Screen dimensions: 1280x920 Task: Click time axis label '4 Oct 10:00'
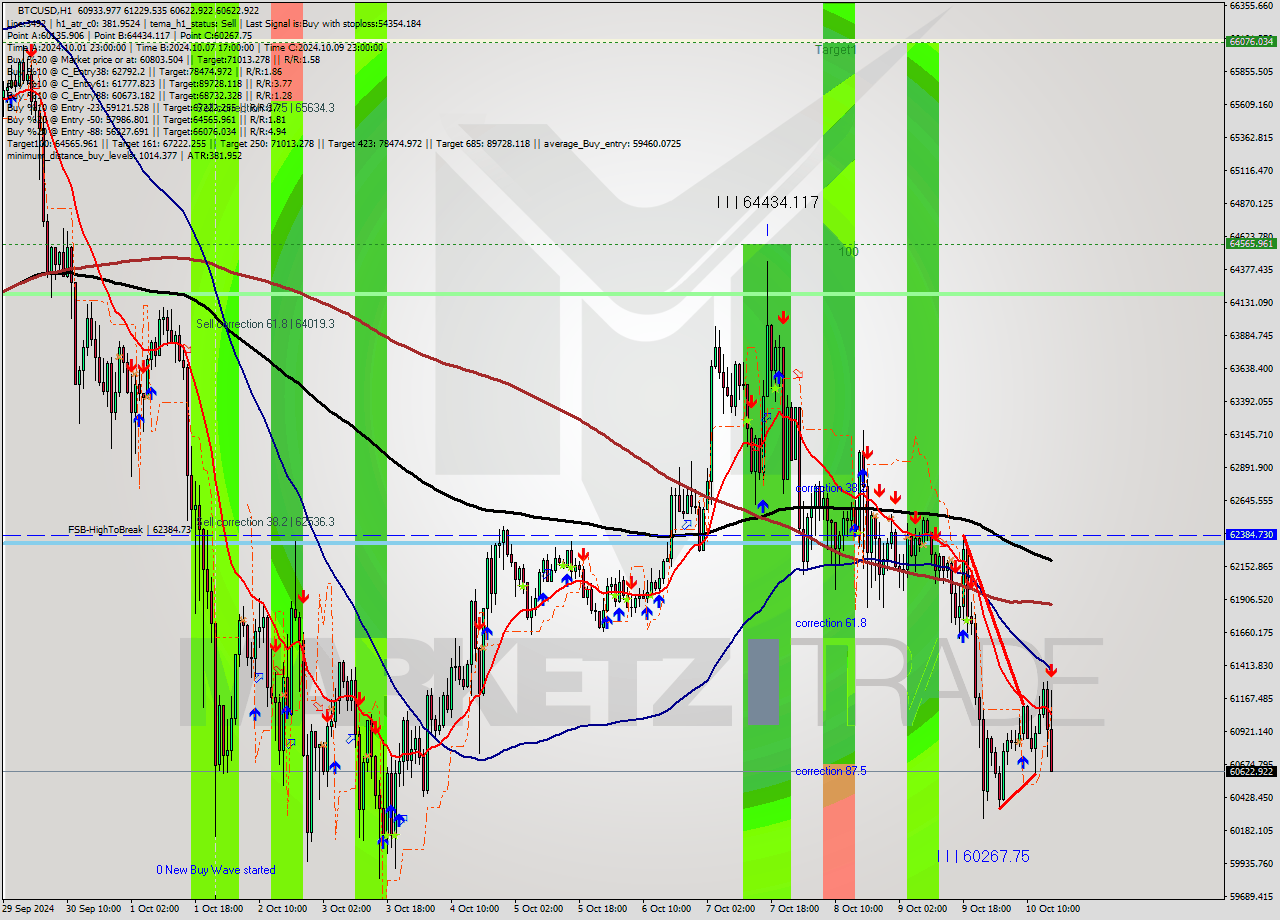coord(474,909)
